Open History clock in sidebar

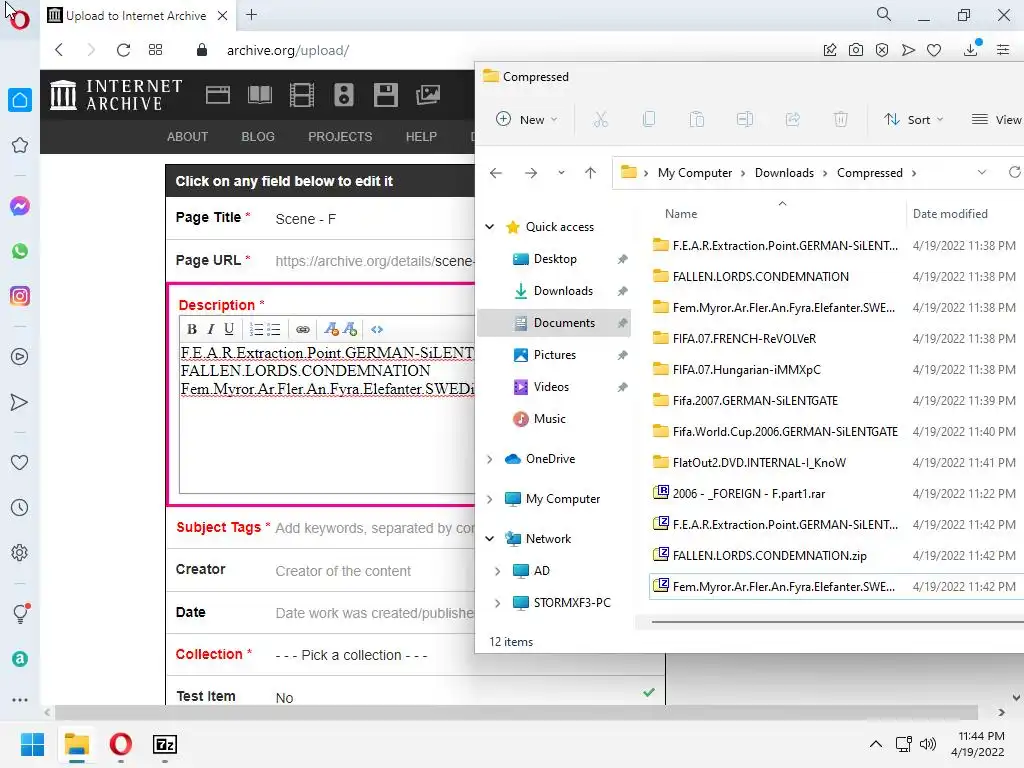(20, 507)
